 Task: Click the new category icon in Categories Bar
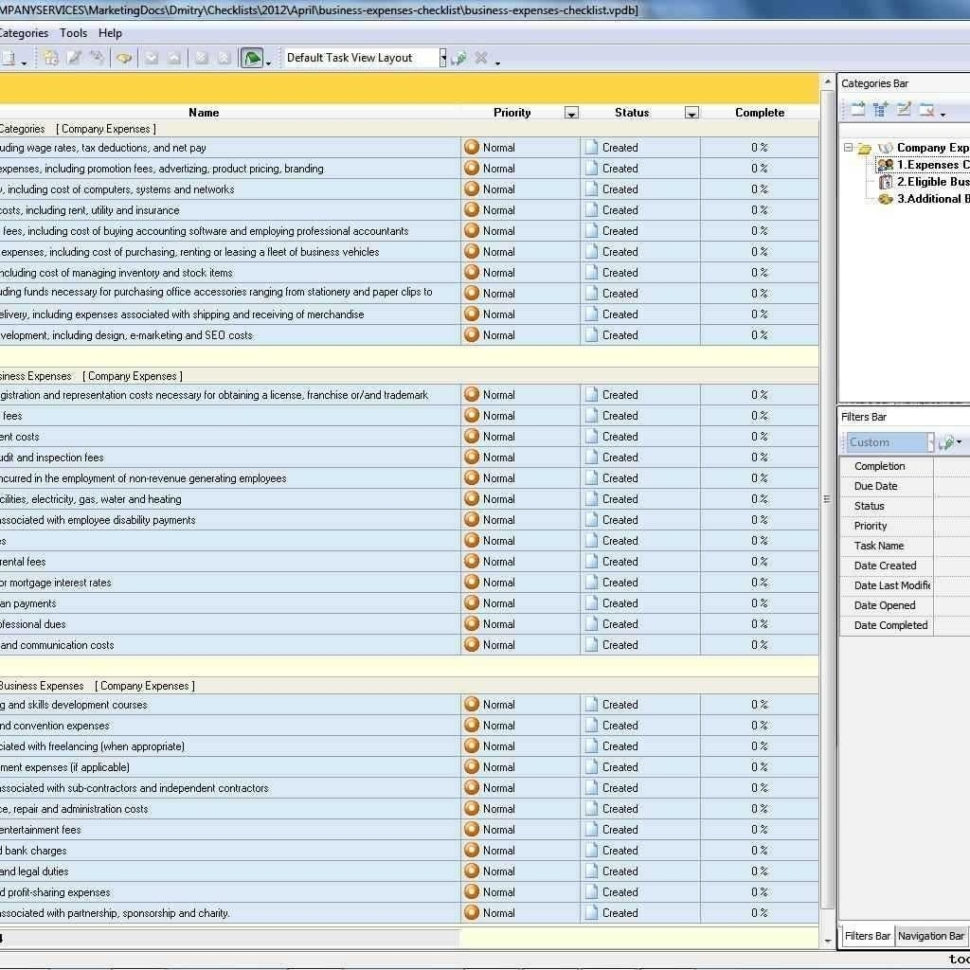(x=858, y=108)
